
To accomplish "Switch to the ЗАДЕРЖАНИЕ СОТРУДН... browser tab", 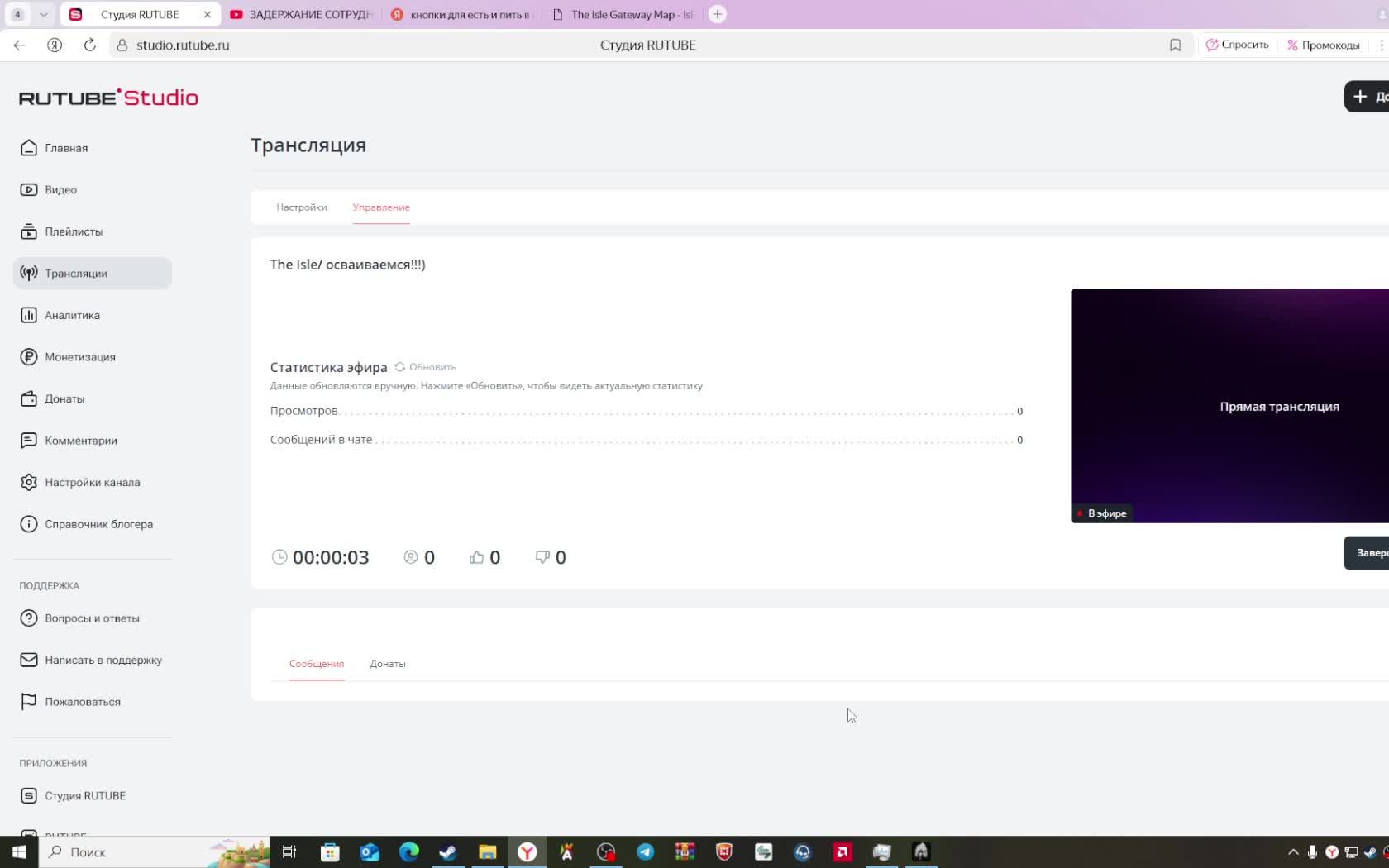I will pyautogui.click(x=302, y=14).
